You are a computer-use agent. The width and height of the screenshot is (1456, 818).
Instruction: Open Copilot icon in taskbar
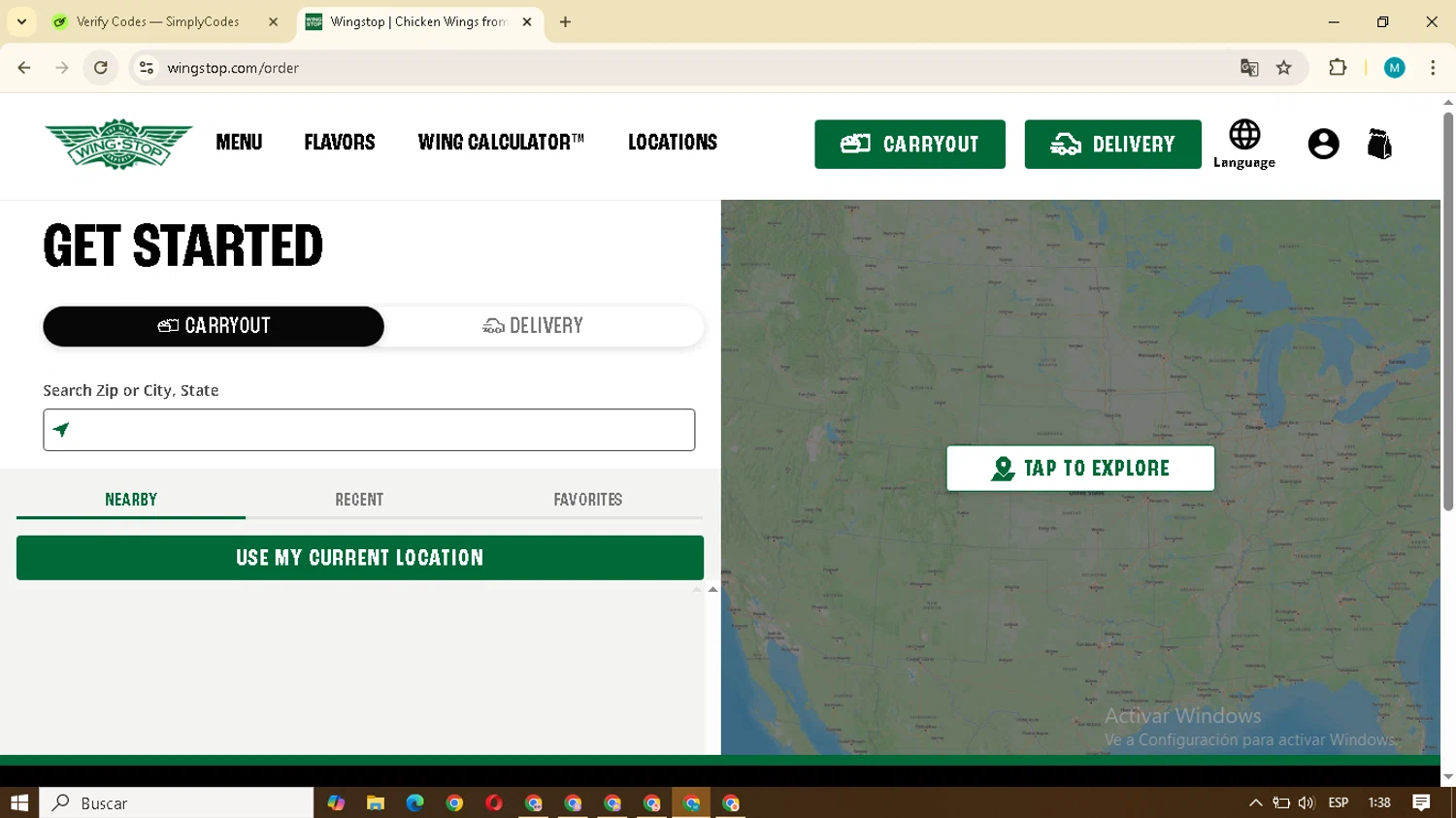tap(336, 802)
